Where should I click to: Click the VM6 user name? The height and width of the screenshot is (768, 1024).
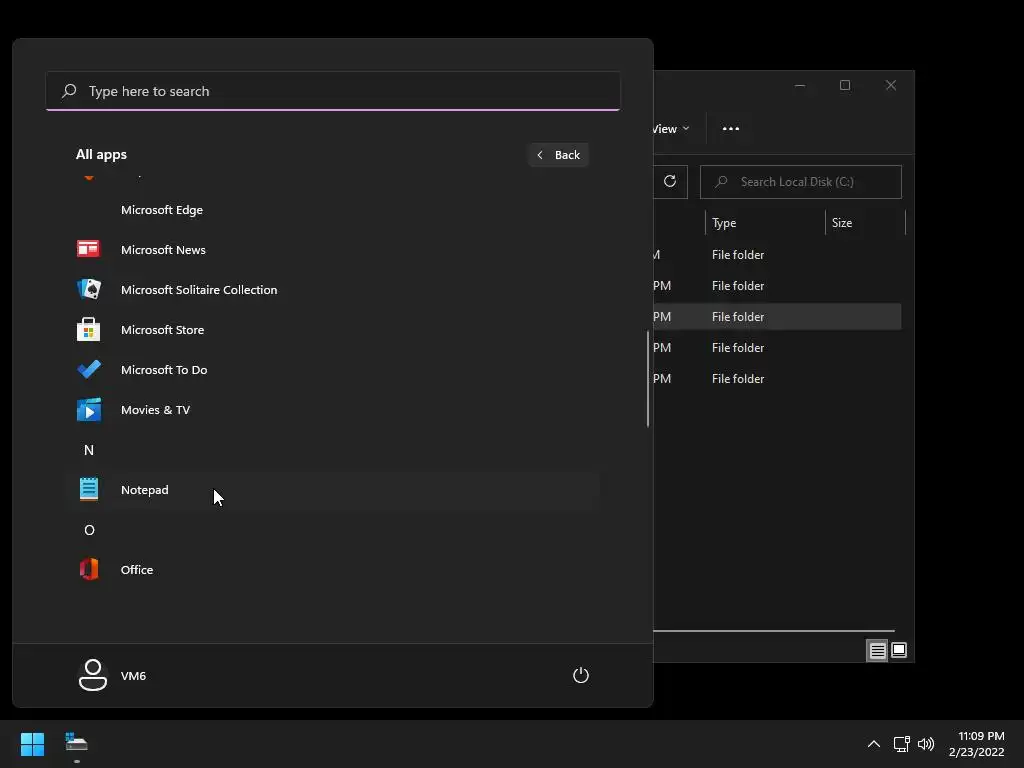coord(133,676)
